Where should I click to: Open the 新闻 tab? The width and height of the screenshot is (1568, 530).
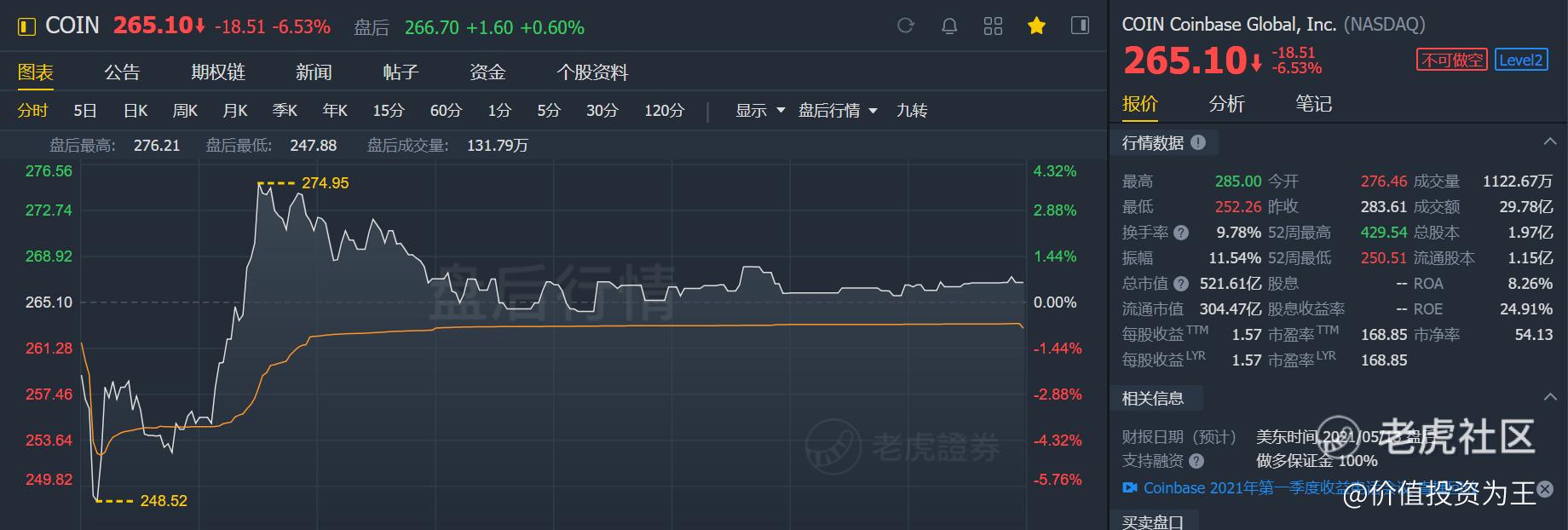314,72
